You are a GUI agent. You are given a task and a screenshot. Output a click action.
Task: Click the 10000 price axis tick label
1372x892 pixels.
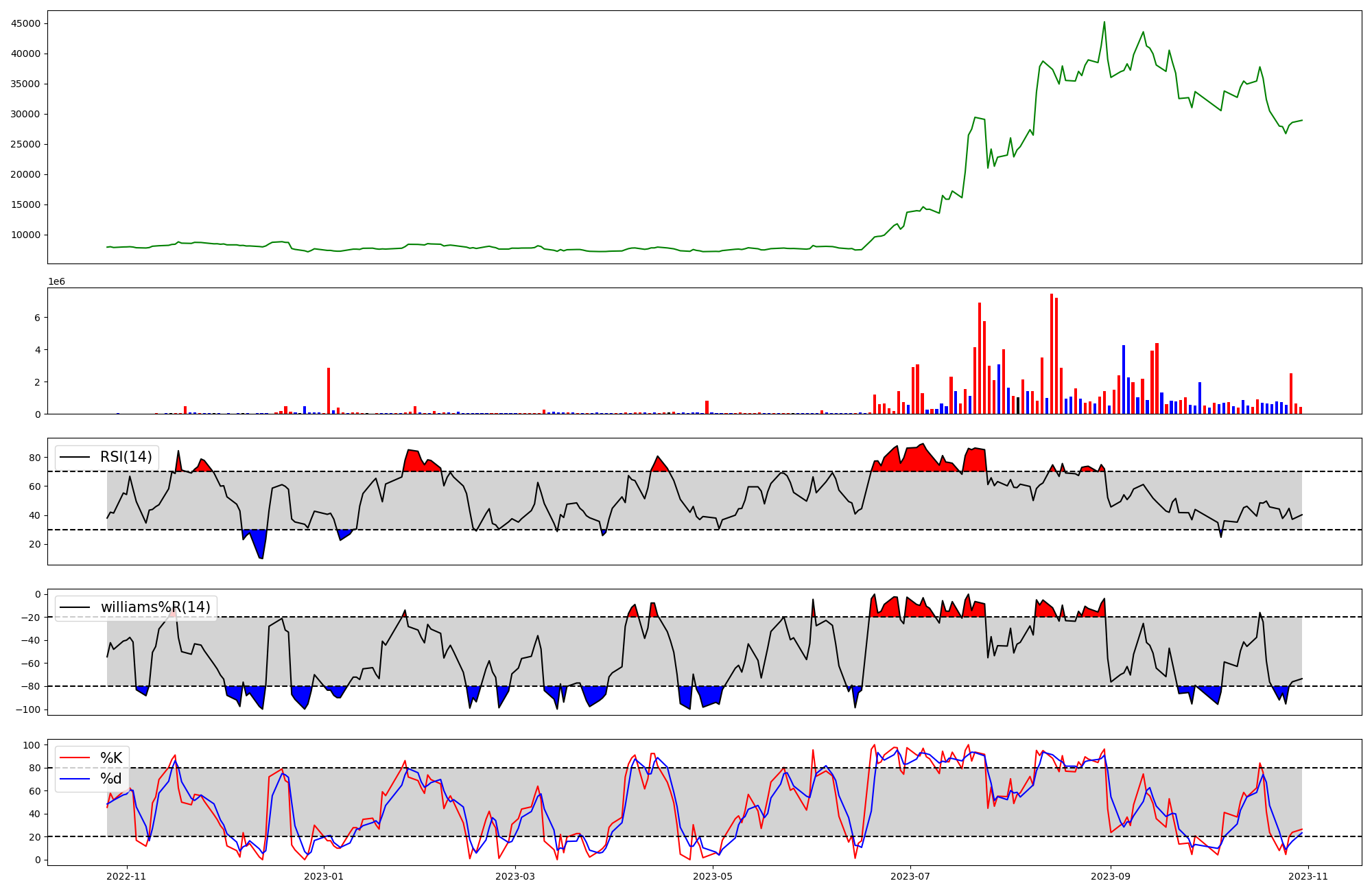25,235
